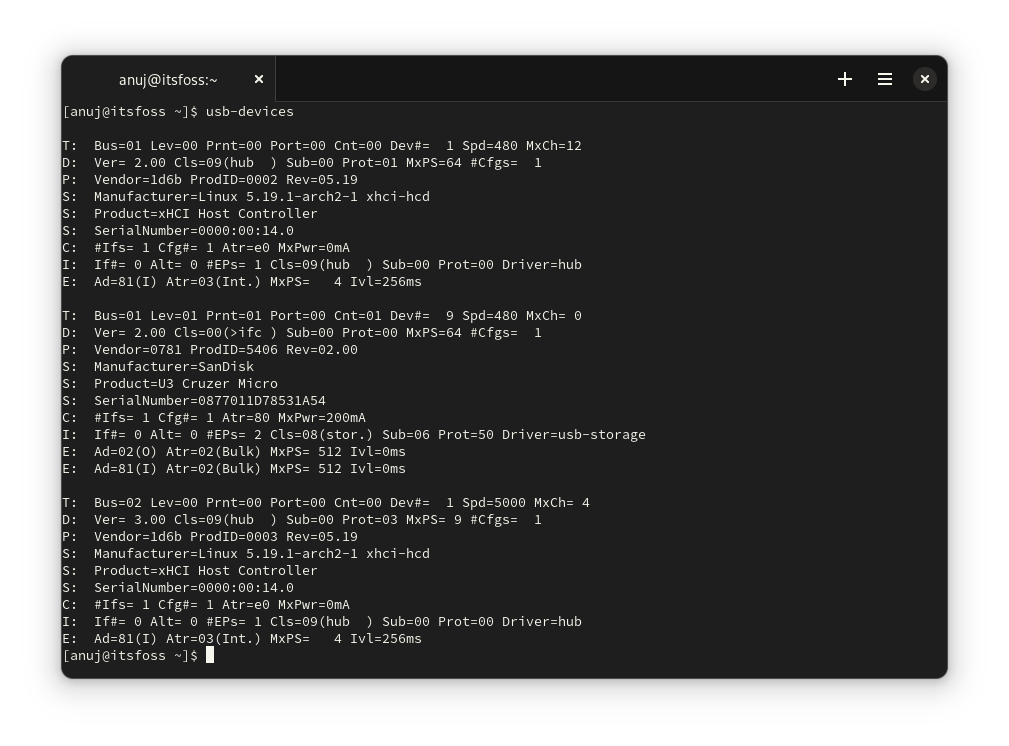This screenshot has width=1009, height=746.
Task: Select the usb-devices command text
Action: tap(249, 111)
